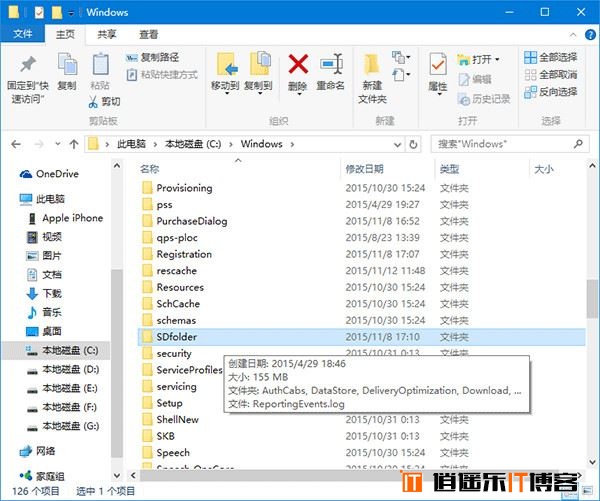This screenshot has width=600, height=501.
Task: Click the navigation pane scroll down arrow
Action: pos(117,476)
